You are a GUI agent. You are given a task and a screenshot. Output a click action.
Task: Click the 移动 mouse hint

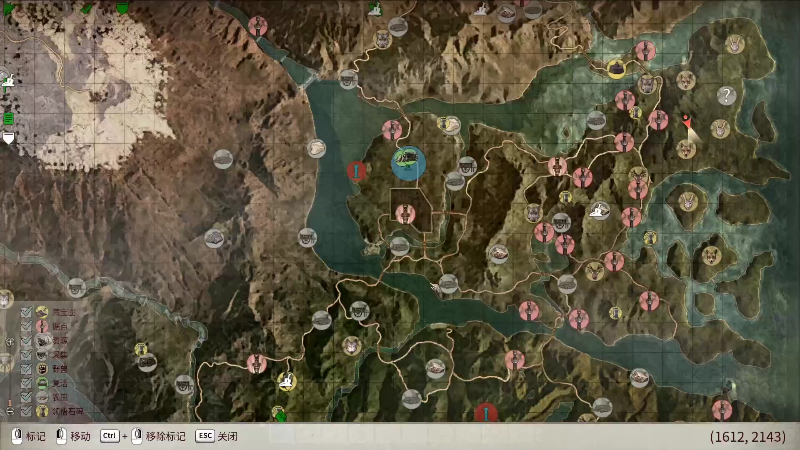point(73,436)
